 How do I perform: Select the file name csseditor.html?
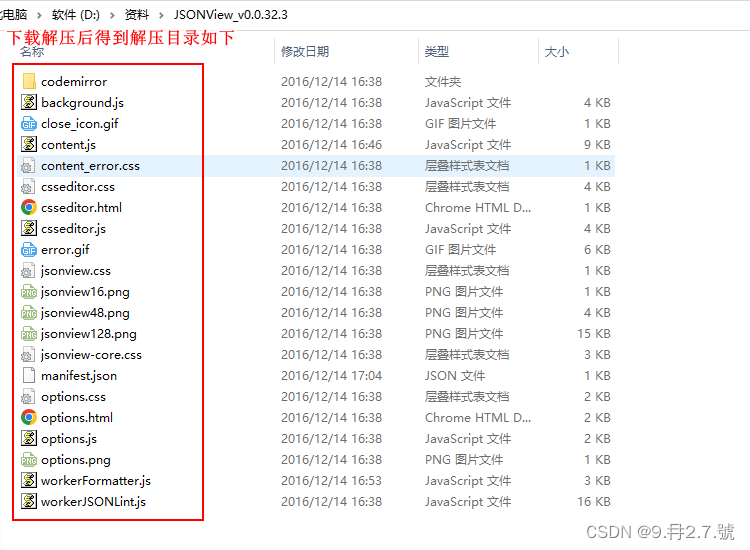81,208
